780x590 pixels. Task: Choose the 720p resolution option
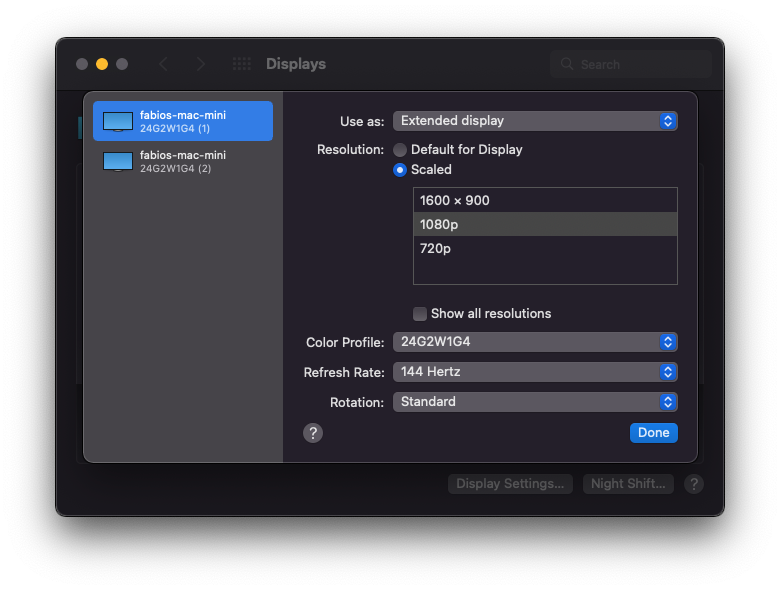[x=545, y=248]
